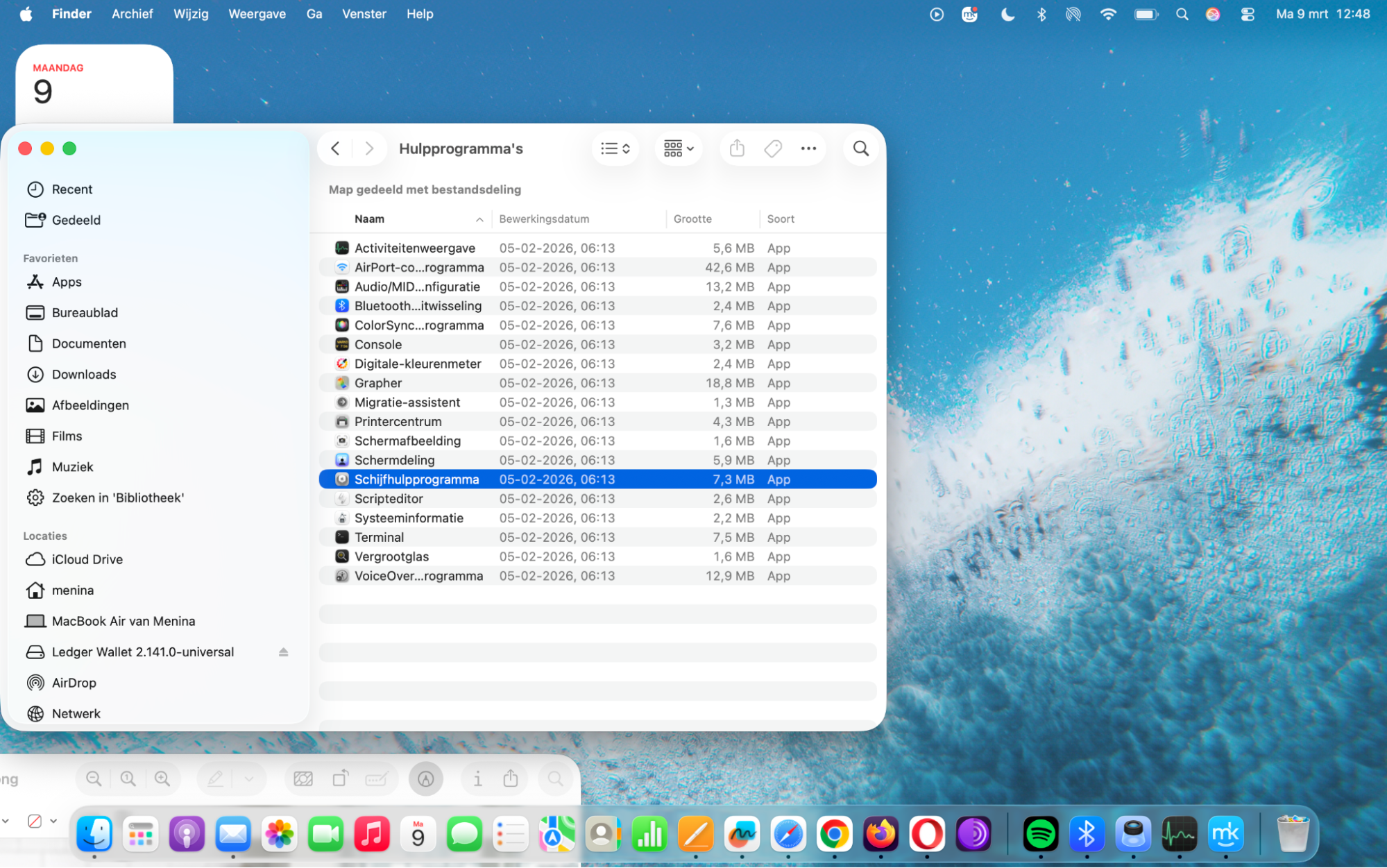Open search via the magnifier in Finder toolbar

click(x=860, y=148)
